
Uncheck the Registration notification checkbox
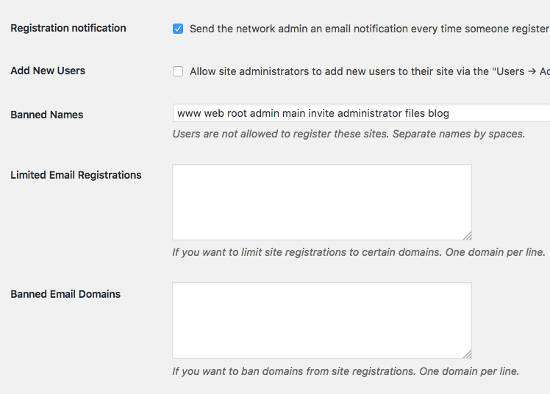point(178,29)
